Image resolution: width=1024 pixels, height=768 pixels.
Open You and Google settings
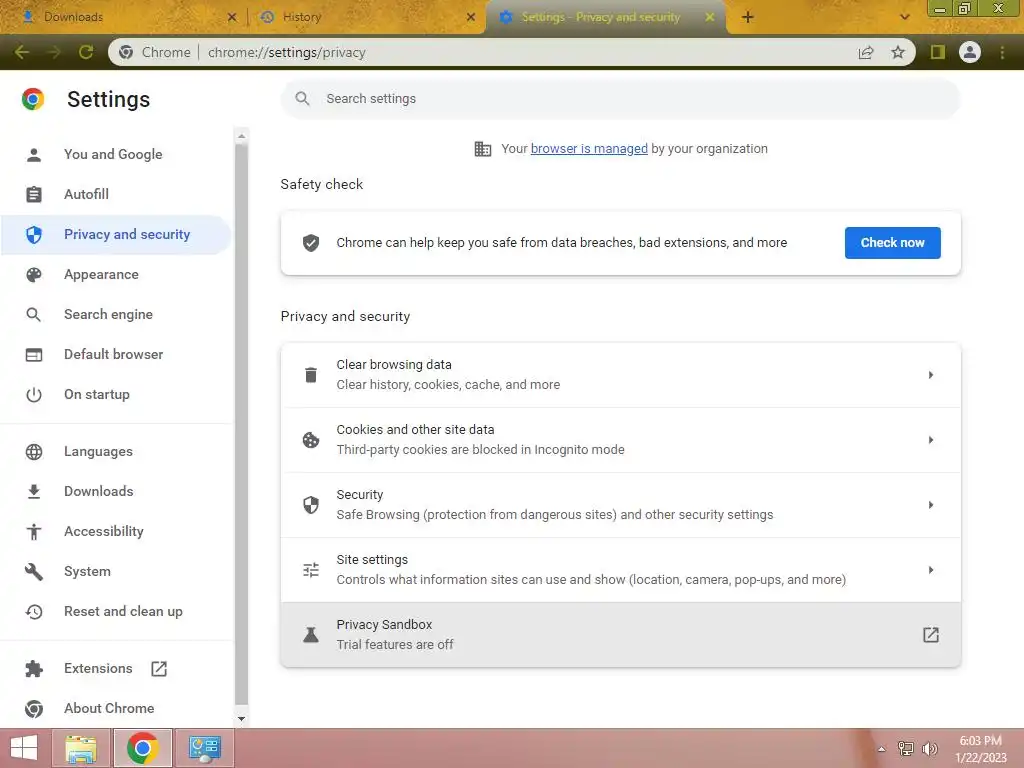pos(116,154)
